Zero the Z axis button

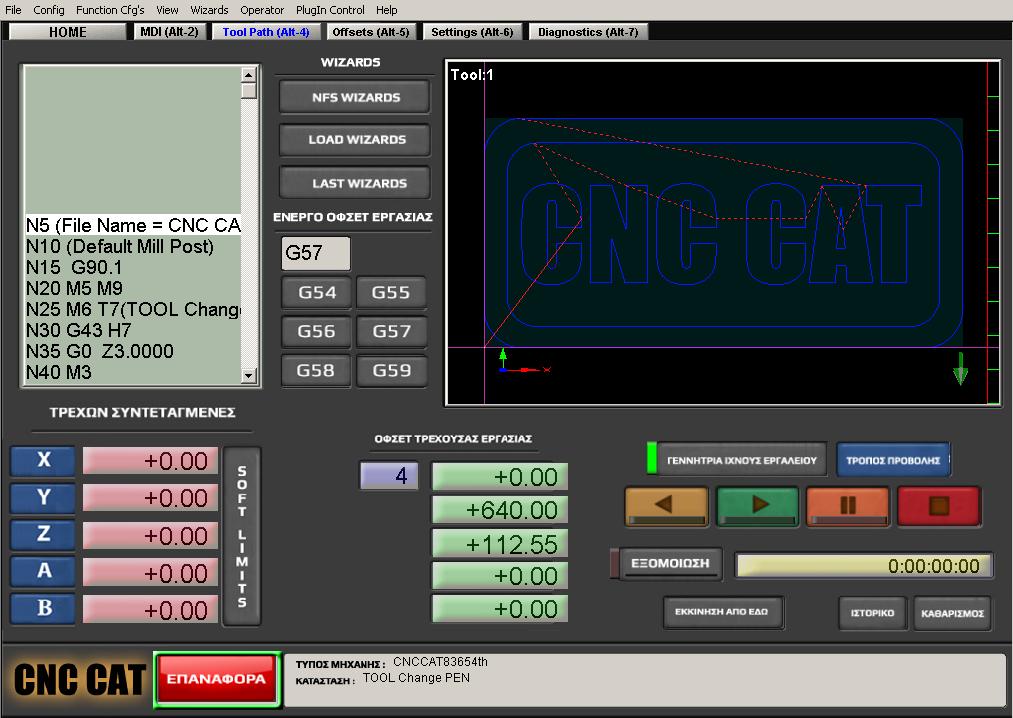point(43,535)
